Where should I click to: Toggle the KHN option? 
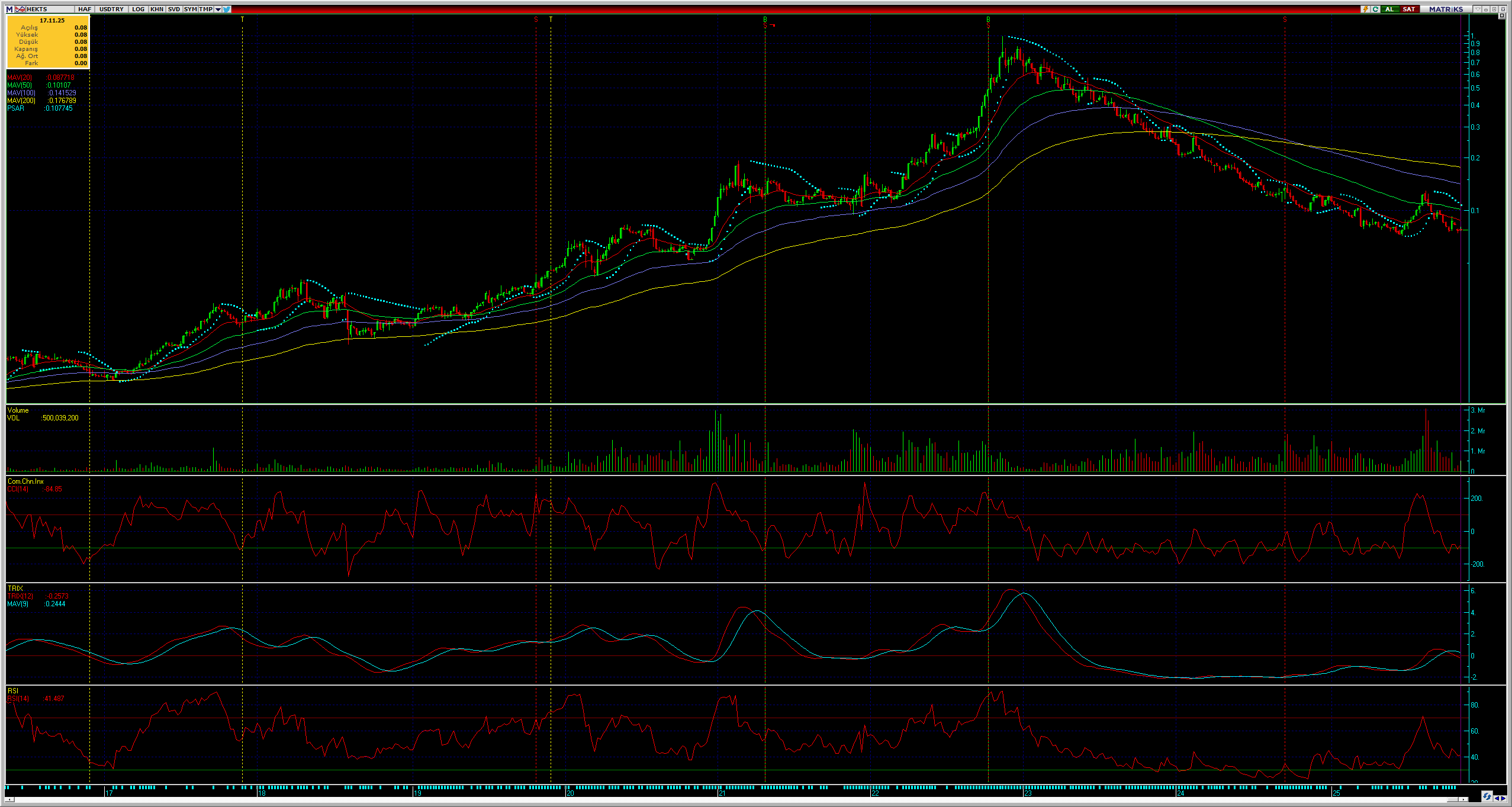(156, 9)
